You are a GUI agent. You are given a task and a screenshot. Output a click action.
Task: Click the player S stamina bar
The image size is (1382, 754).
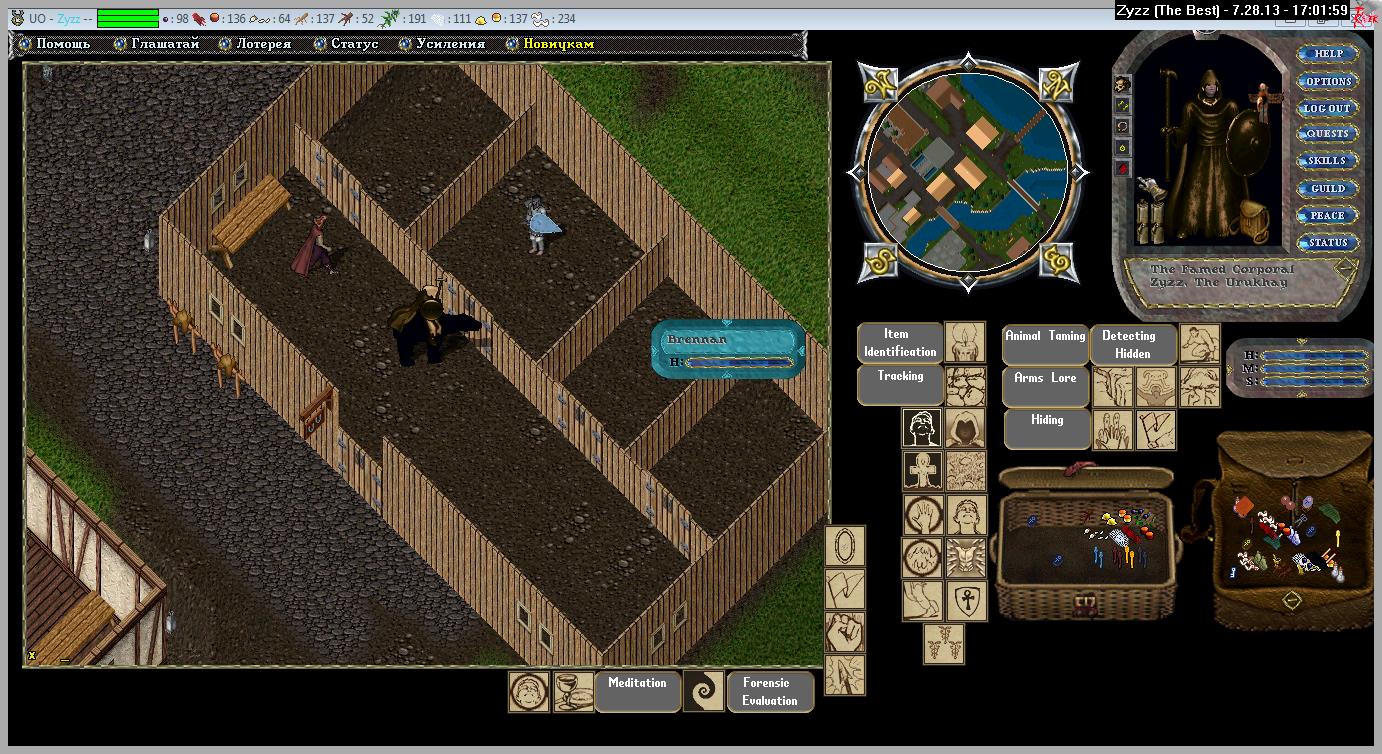(1314, 382)
